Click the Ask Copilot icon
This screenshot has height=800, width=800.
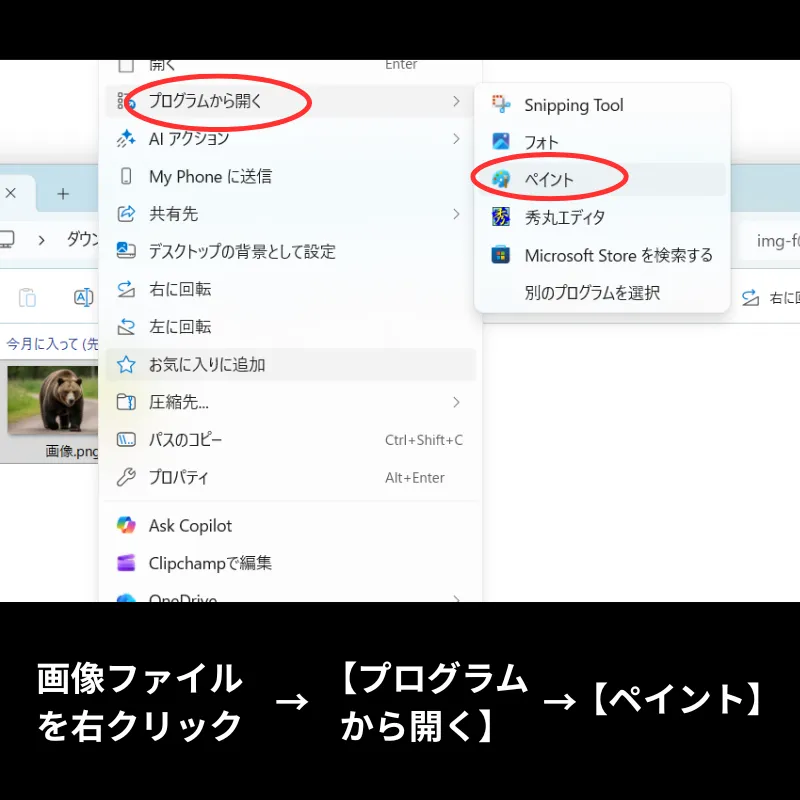(126, 525)
